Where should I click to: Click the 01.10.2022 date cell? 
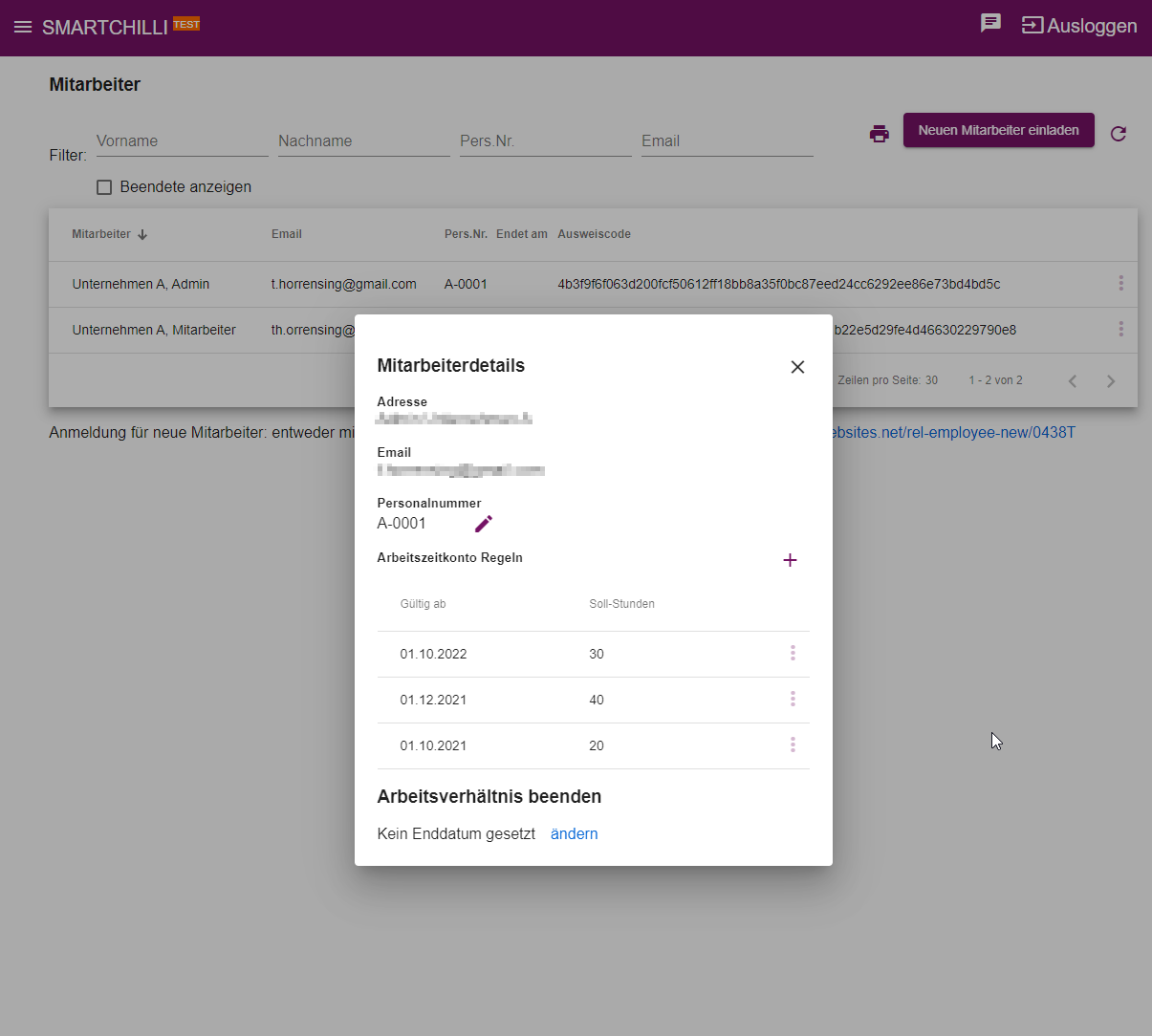[x=433, y=655]
